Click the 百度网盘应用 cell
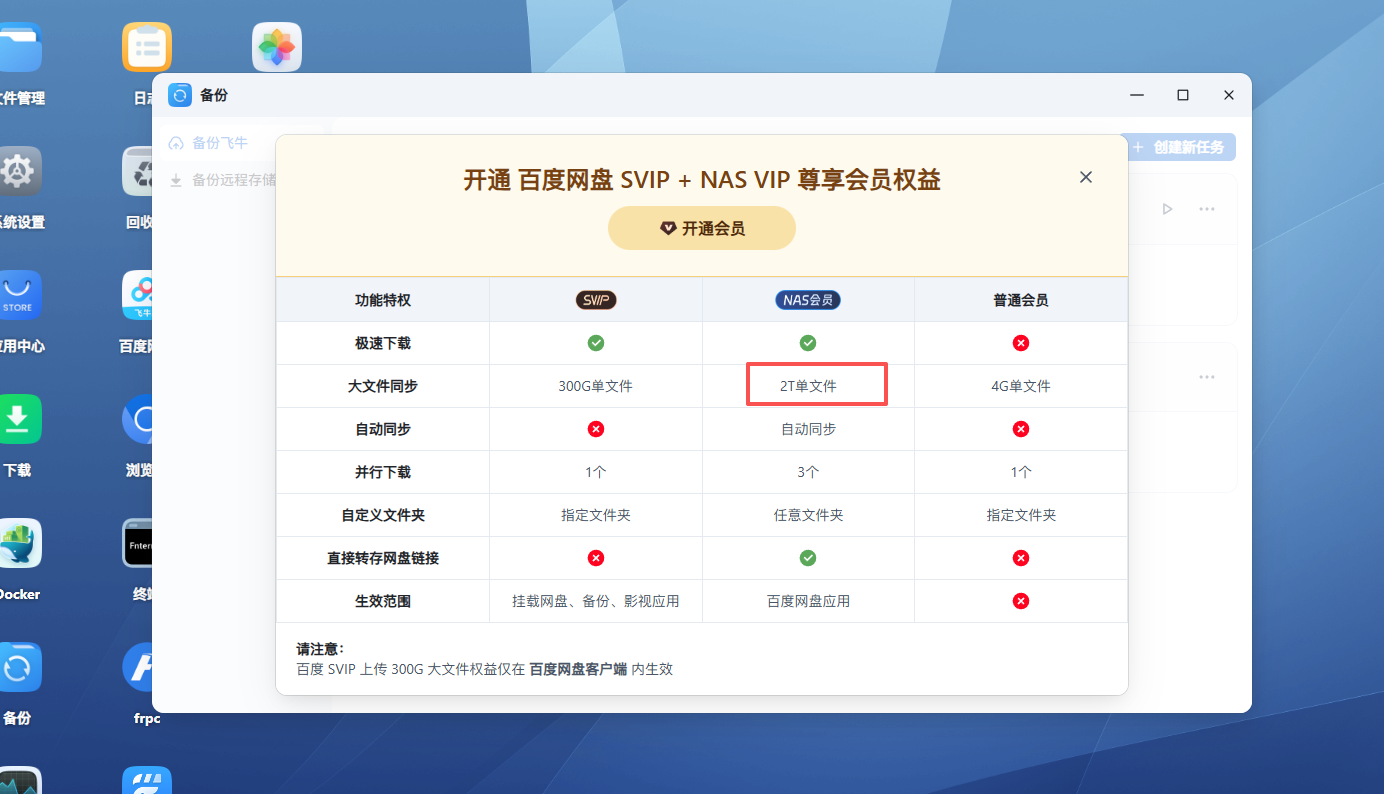This screenshot has height=794, width=1384. [808, 601]
